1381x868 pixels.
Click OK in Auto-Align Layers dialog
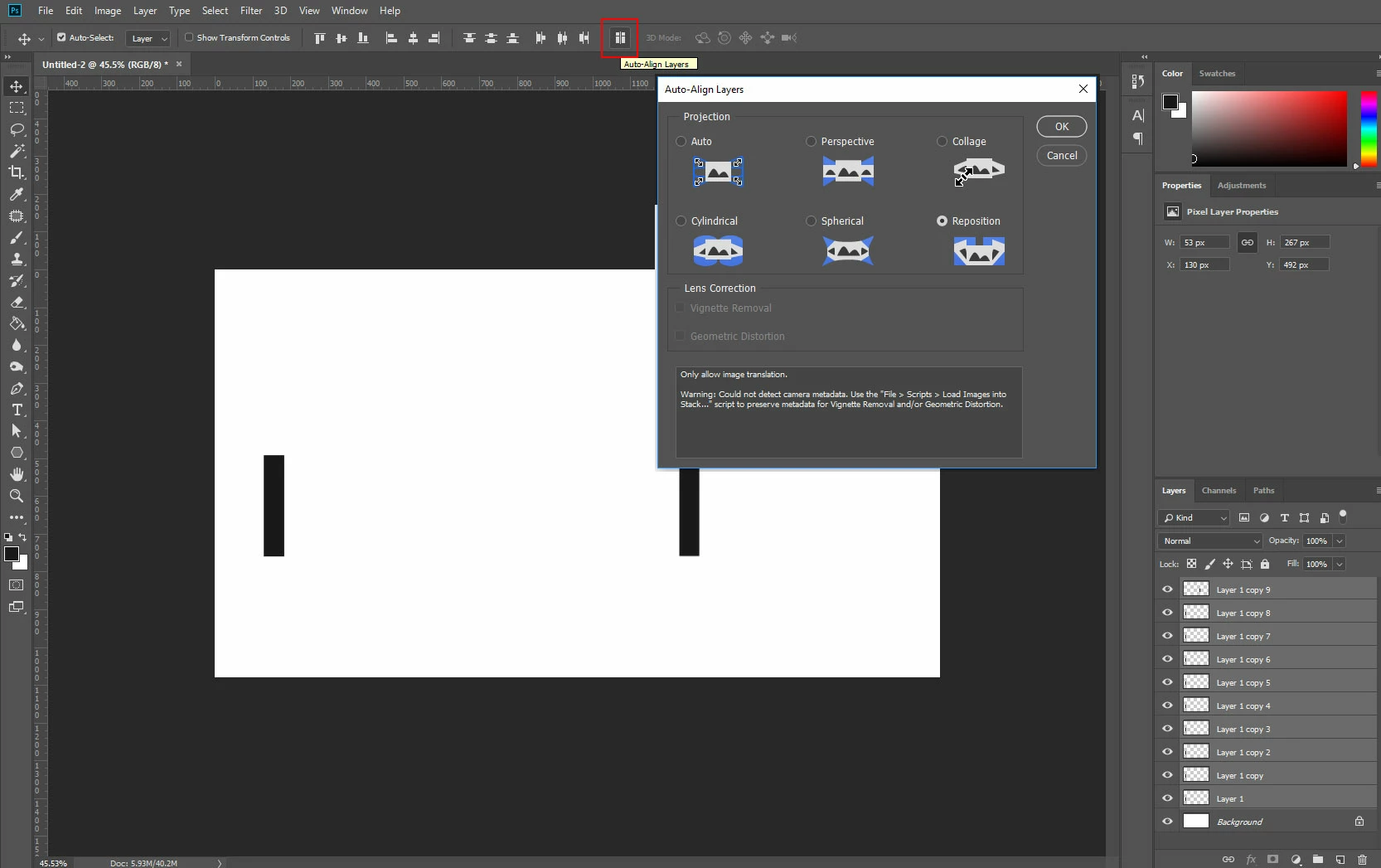pyautogui.click(x=1062, y=127)
